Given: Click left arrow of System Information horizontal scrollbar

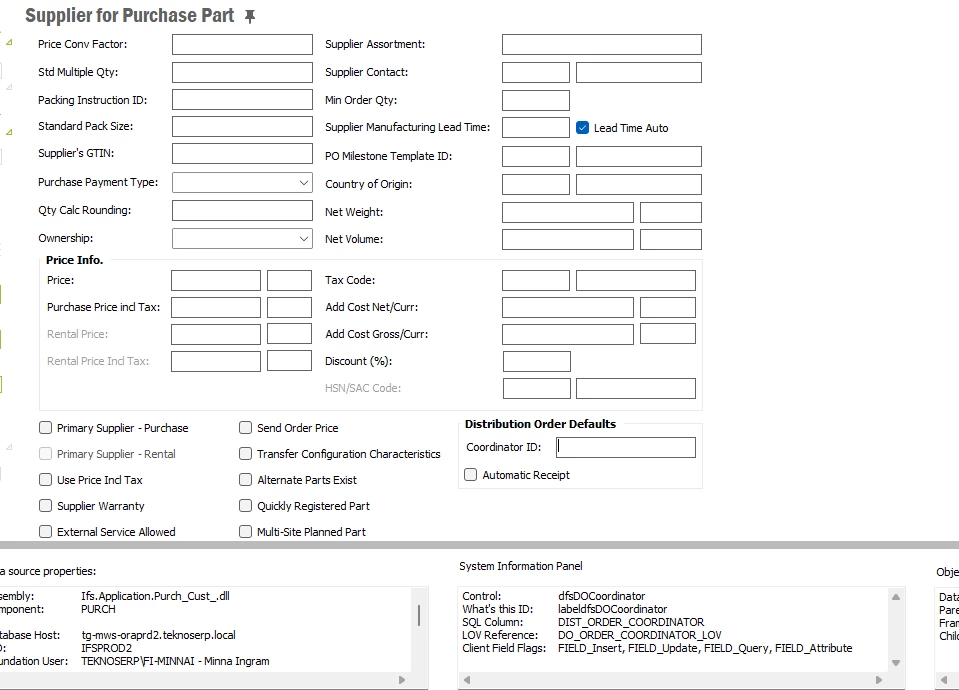Looking at the screenshot, I should [467, 680].
